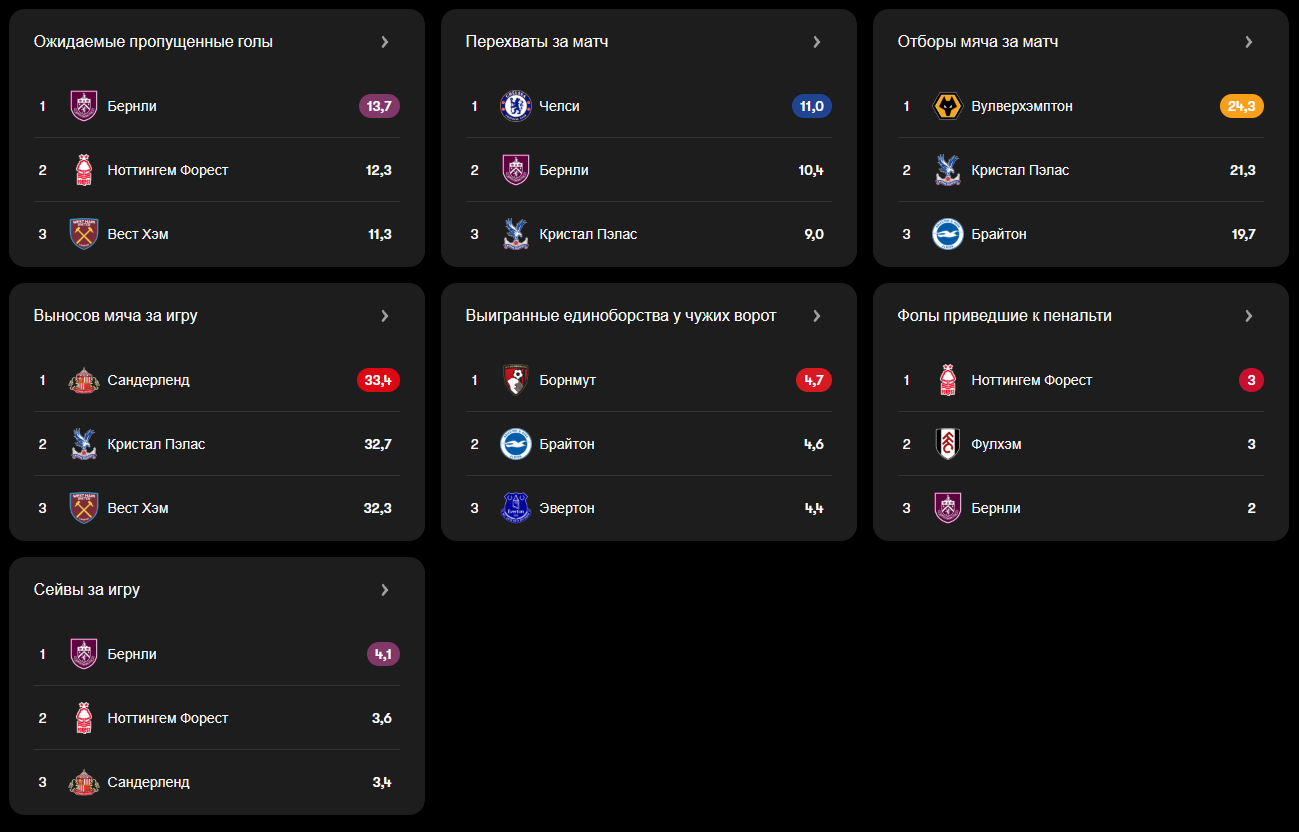Expand Сейвы за игру chevron arrow
The height and width of the screenshot is (832, 1299).
click(x=385, y=590)
